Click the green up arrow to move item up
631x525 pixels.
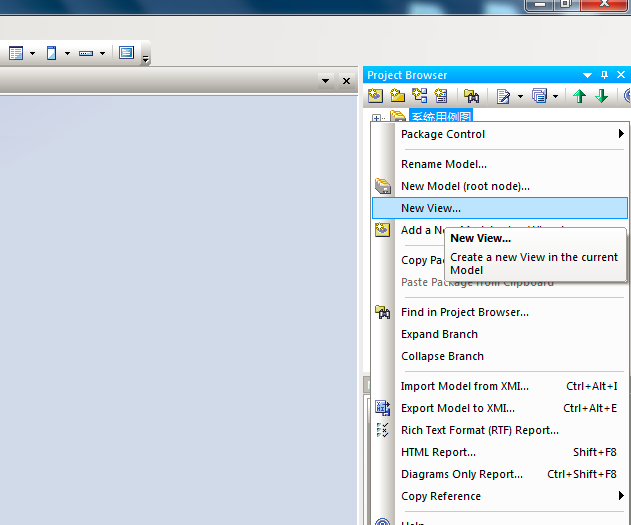579,96
